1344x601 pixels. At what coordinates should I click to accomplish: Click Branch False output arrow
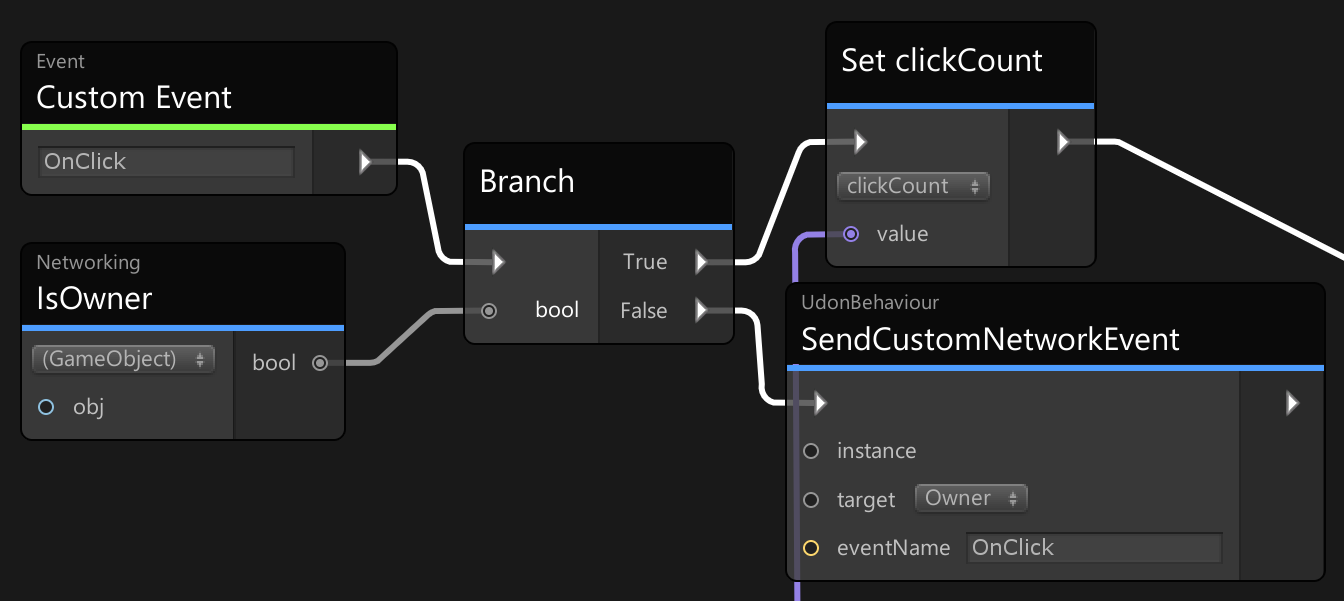point(702,311)
